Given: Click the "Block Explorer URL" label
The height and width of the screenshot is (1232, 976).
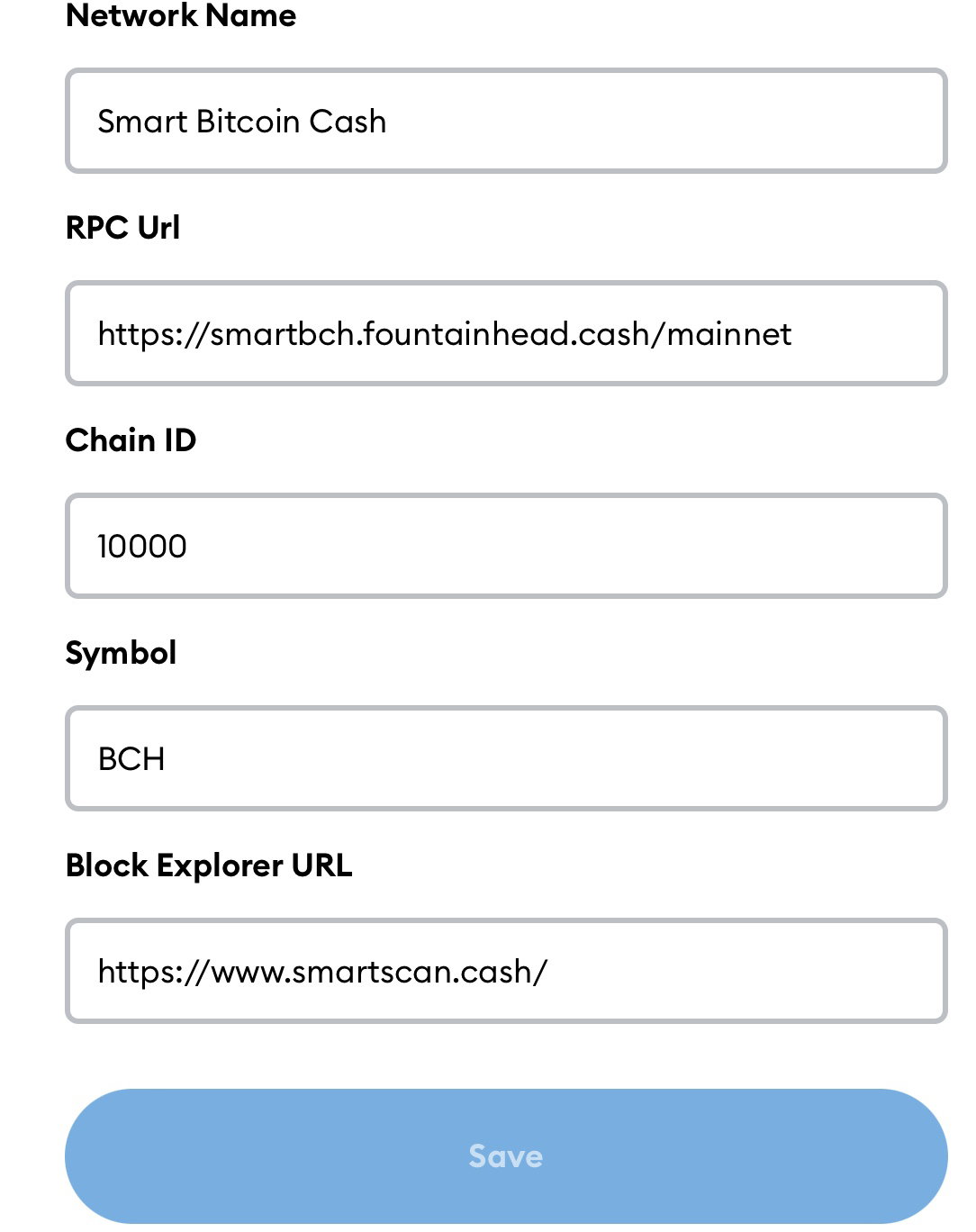Looking at the screenshot, I should tap(209, 865).
